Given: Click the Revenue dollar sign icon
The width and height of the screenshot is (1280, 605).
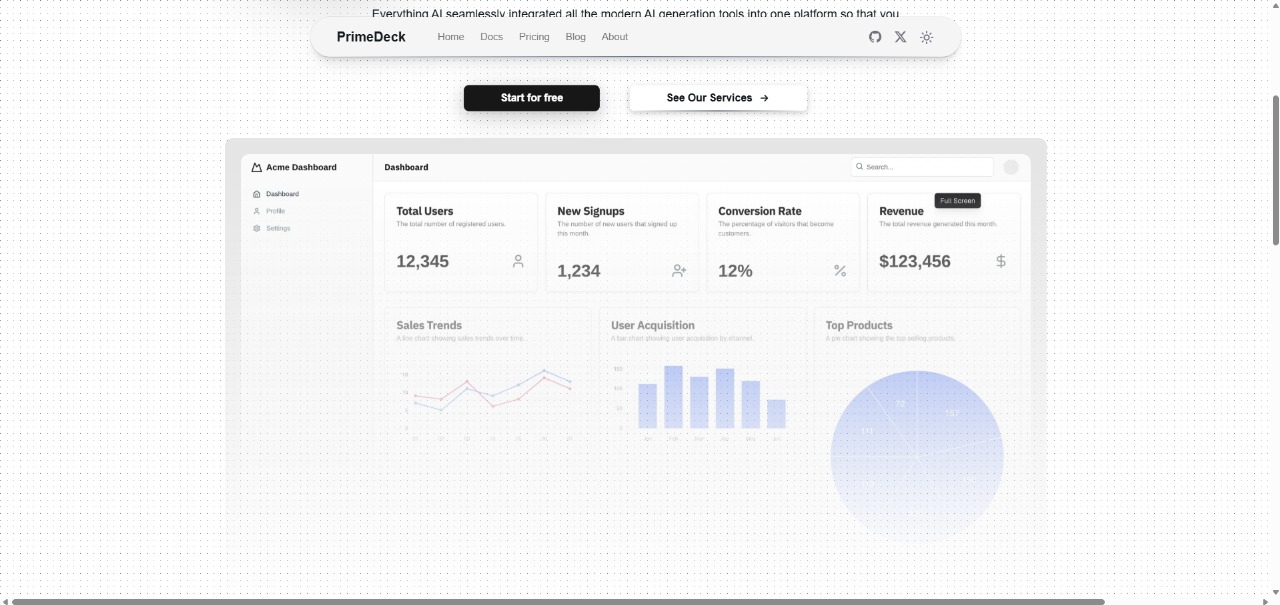Looking at the screenshot, I should point(1001,261).
